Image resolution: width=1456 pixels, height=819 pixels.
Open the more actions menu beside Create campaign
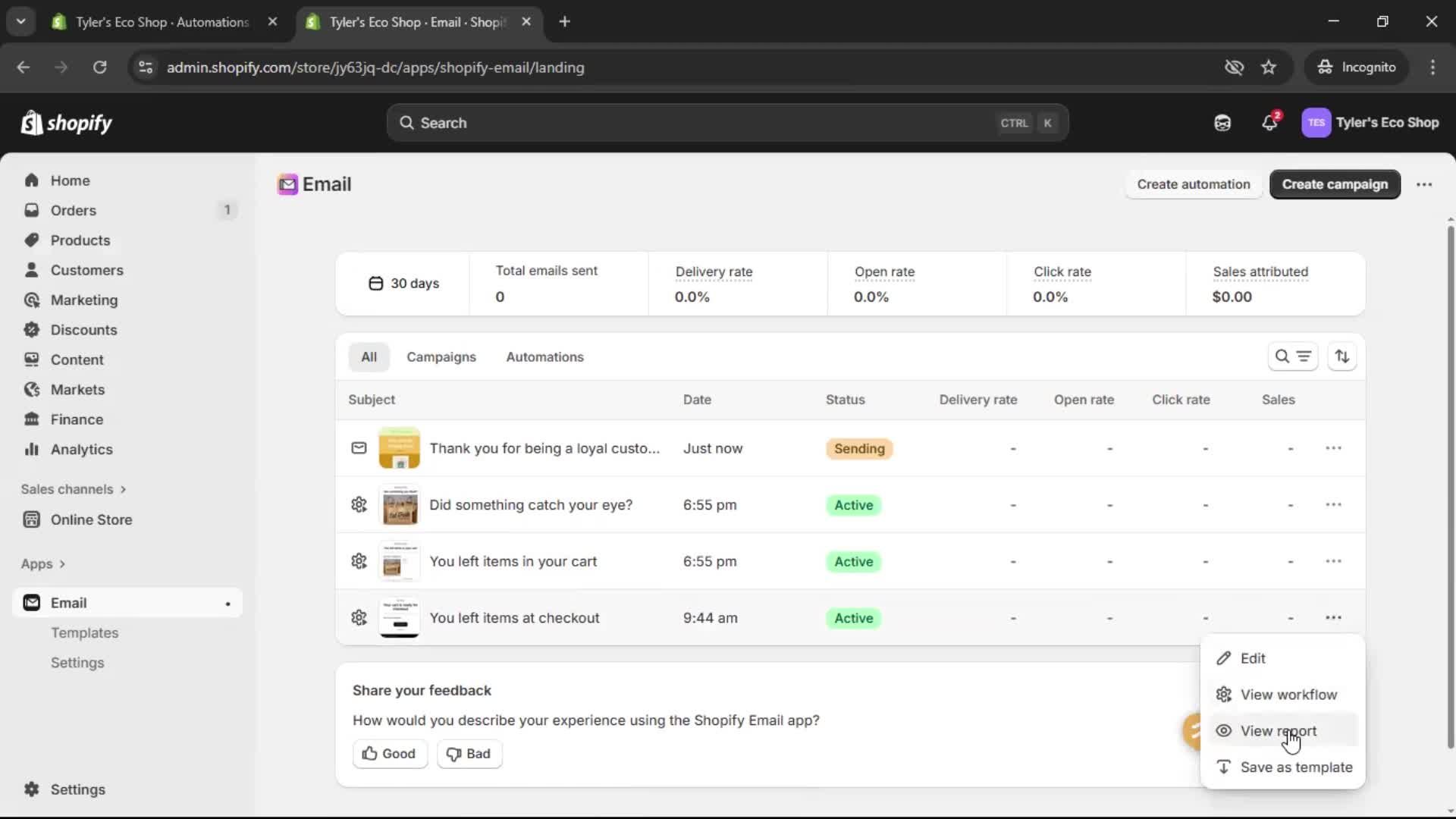1424,184
